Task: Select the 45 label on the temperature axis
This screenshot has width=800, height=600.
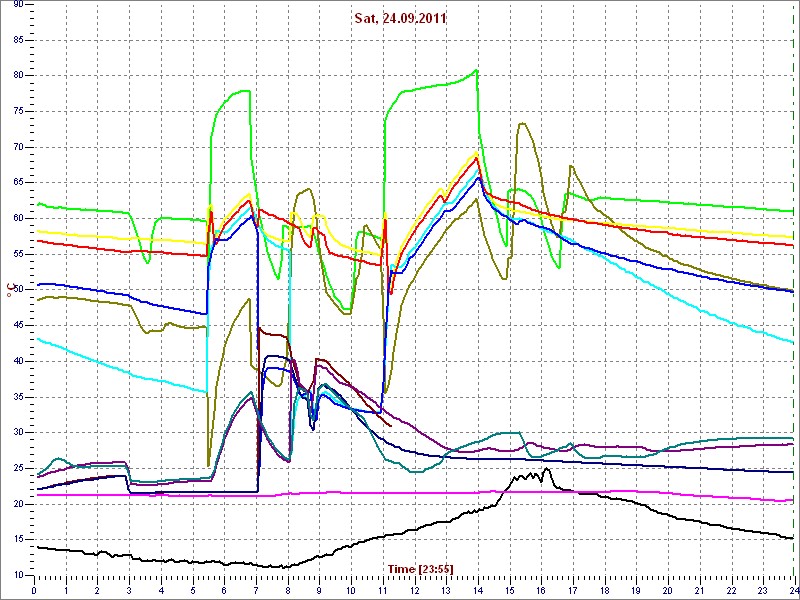Action: tap(17, 326)
